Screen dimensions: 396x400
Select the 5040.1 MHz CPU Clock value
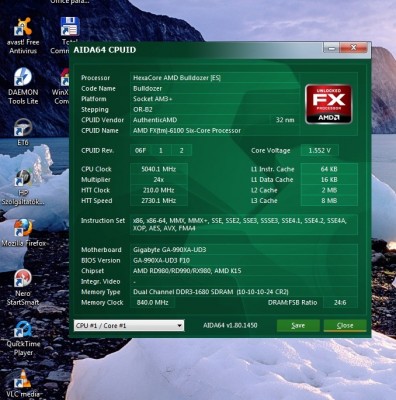pyautogui.click(x=159, y=169)
